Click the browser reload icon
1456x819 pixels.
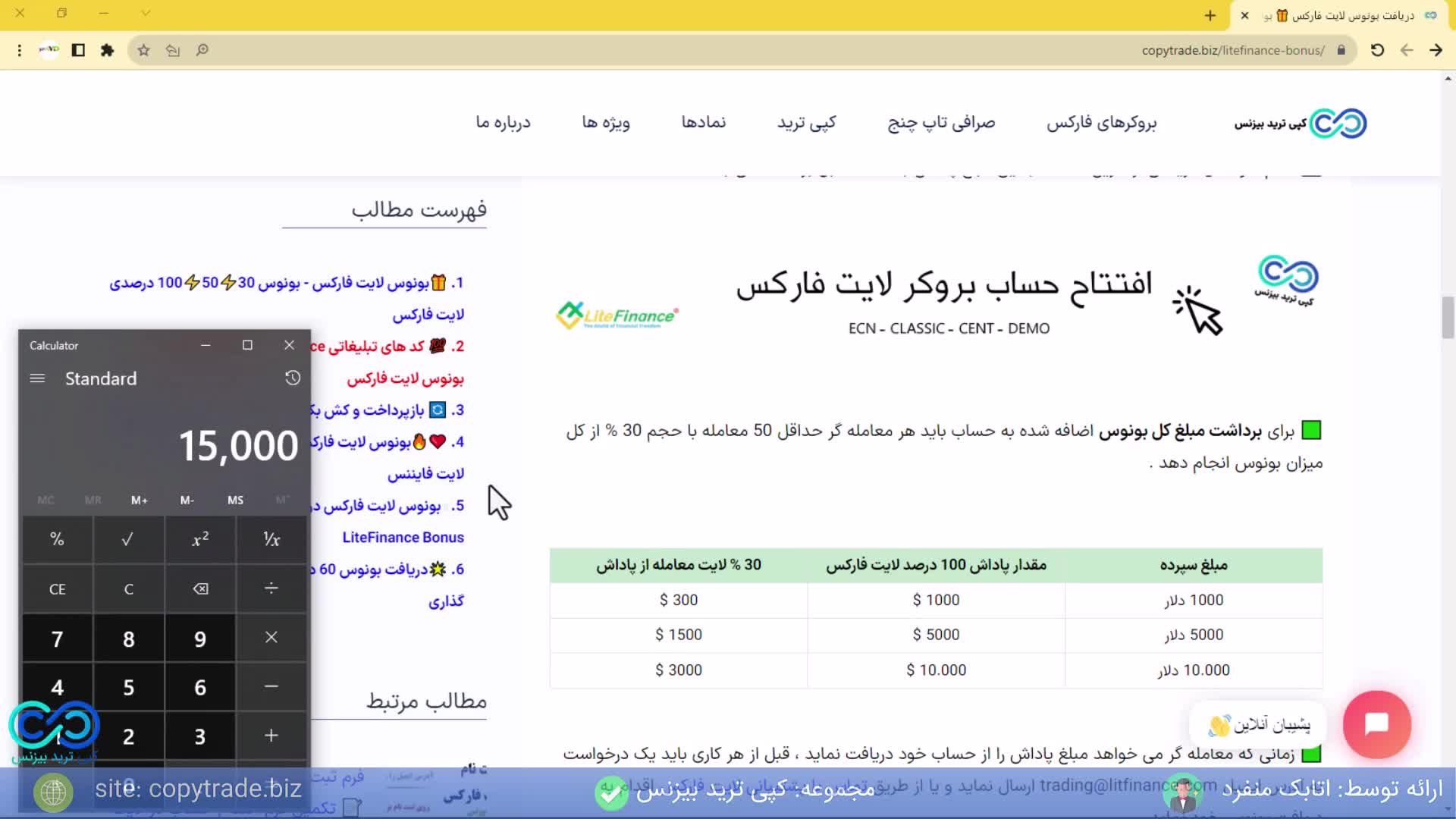tap(1378, 50)
